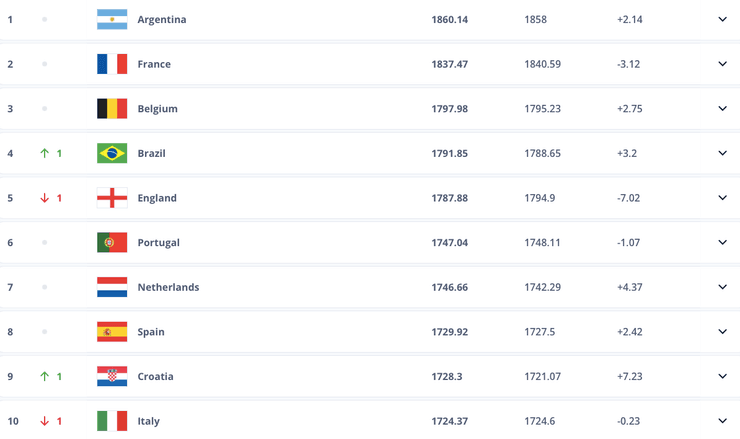Expand the Italy row chevron
The image size is (740, 439).
point(722,421)
